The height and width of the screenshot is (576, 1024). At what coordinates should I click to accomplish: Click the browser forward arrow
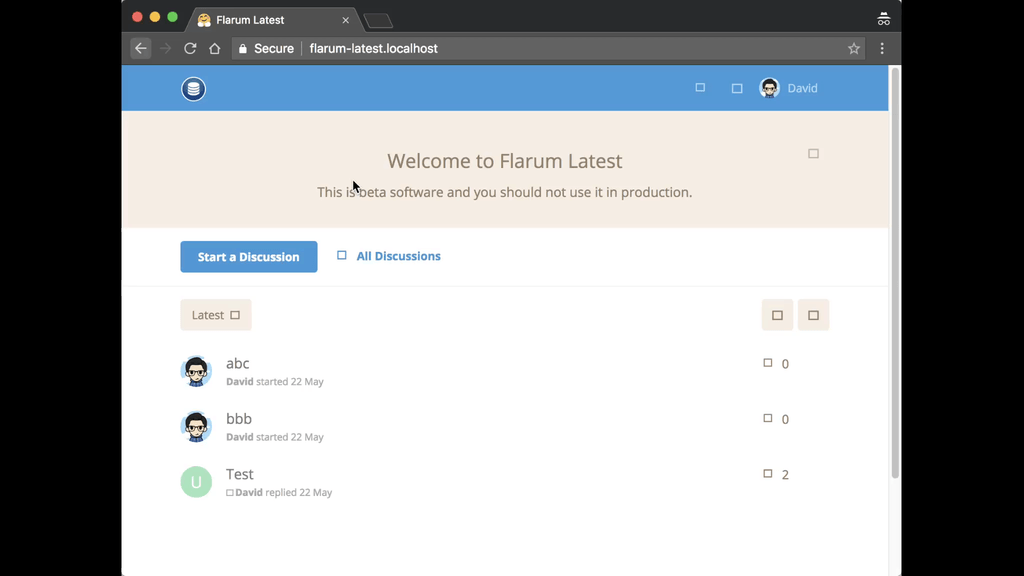165,48
